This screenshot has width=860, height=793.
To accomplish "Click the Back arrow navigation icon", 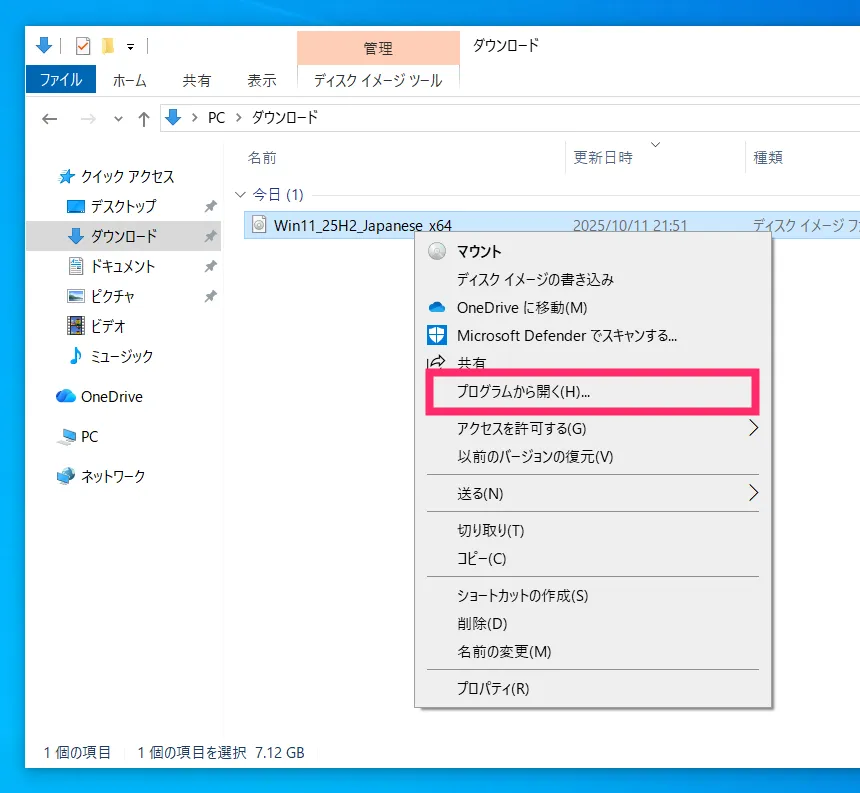I will [x=50, y=119].
